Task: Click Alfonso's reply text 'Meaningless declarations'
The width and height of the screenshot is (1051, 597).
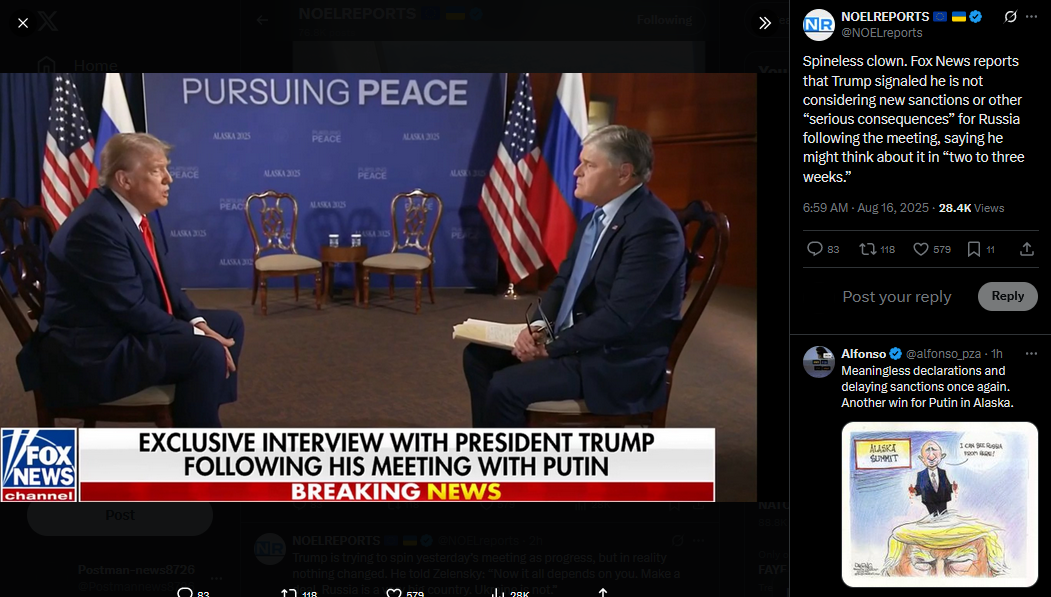Action: click(927, 387)
